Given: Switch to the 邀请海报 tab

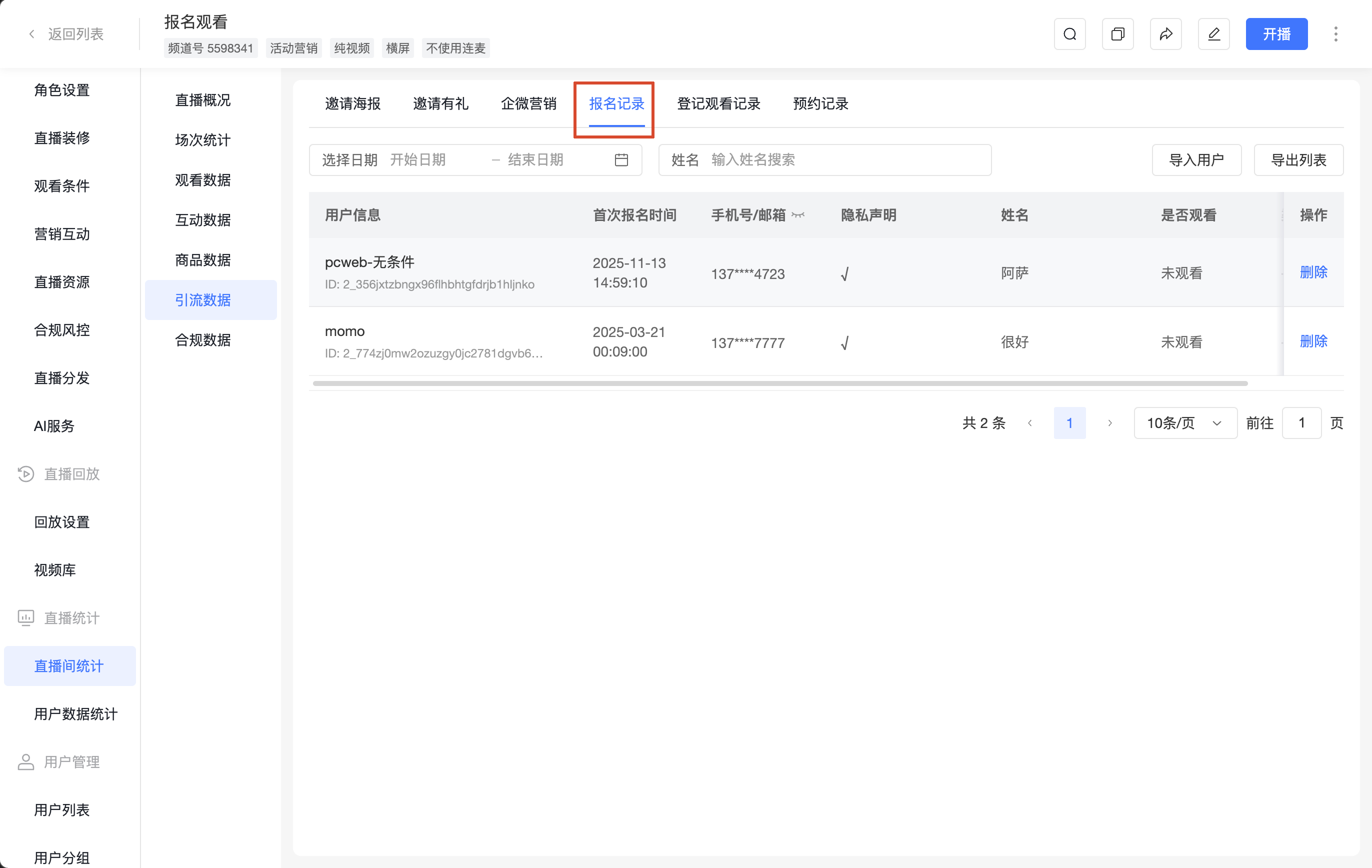Looking at the screenshot, I should tap(352, 103).
